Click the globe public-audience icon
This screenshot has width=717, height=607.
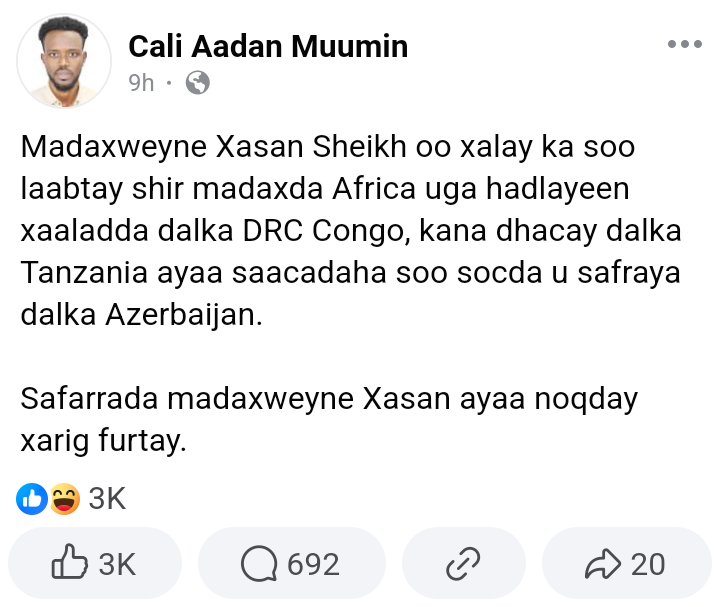198,83
